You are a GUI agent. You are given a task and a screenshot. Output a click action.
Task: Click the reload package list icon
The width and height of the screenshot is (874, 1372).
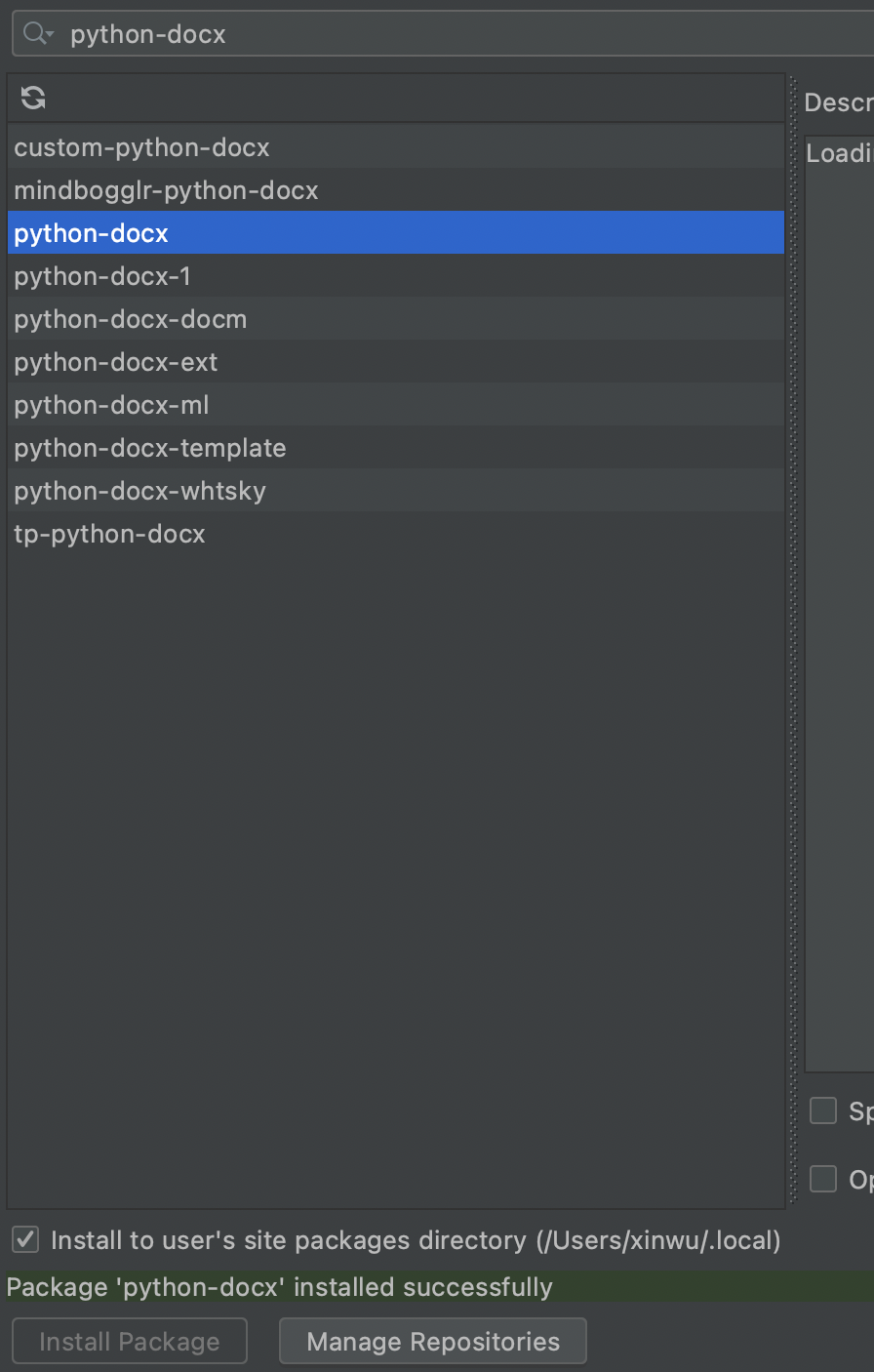(33, 98)
